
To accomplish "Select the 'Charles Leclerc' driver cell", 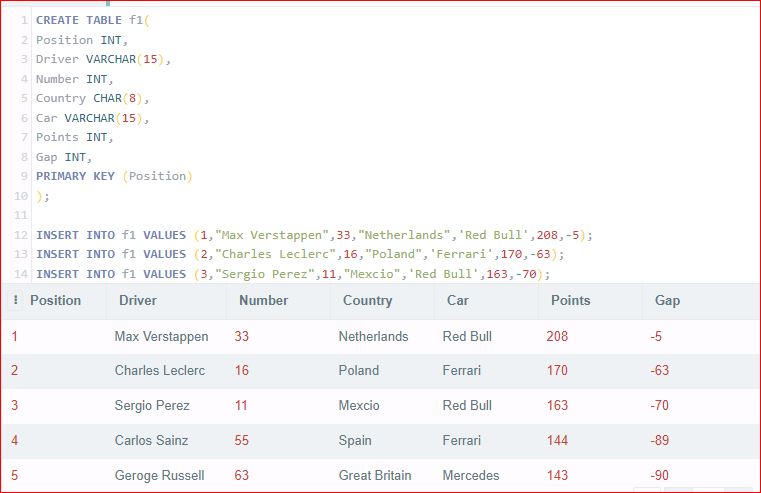I will click(160, 370).
